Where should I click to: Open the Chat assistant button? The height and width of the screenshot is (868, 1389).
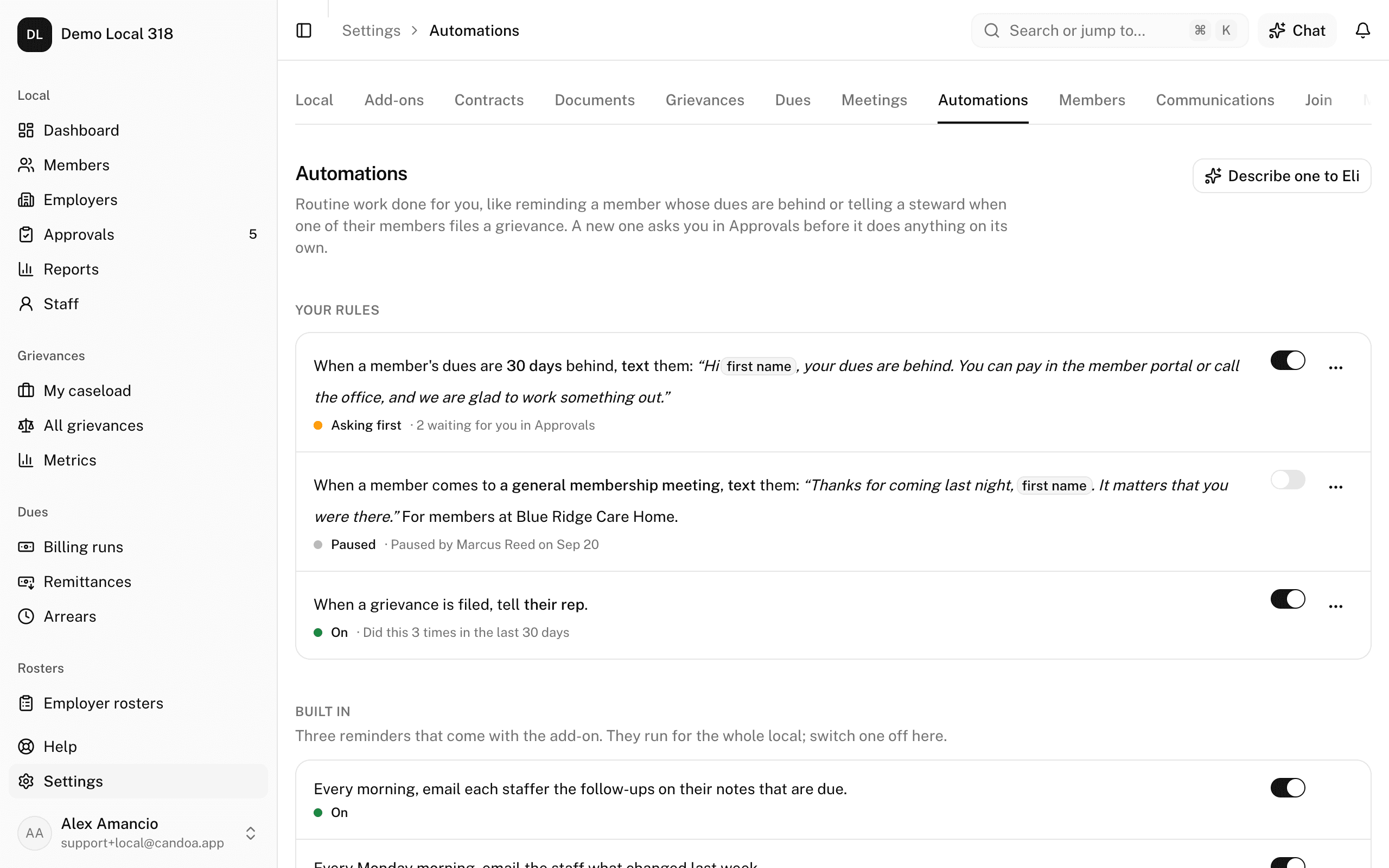(1297, 30)
